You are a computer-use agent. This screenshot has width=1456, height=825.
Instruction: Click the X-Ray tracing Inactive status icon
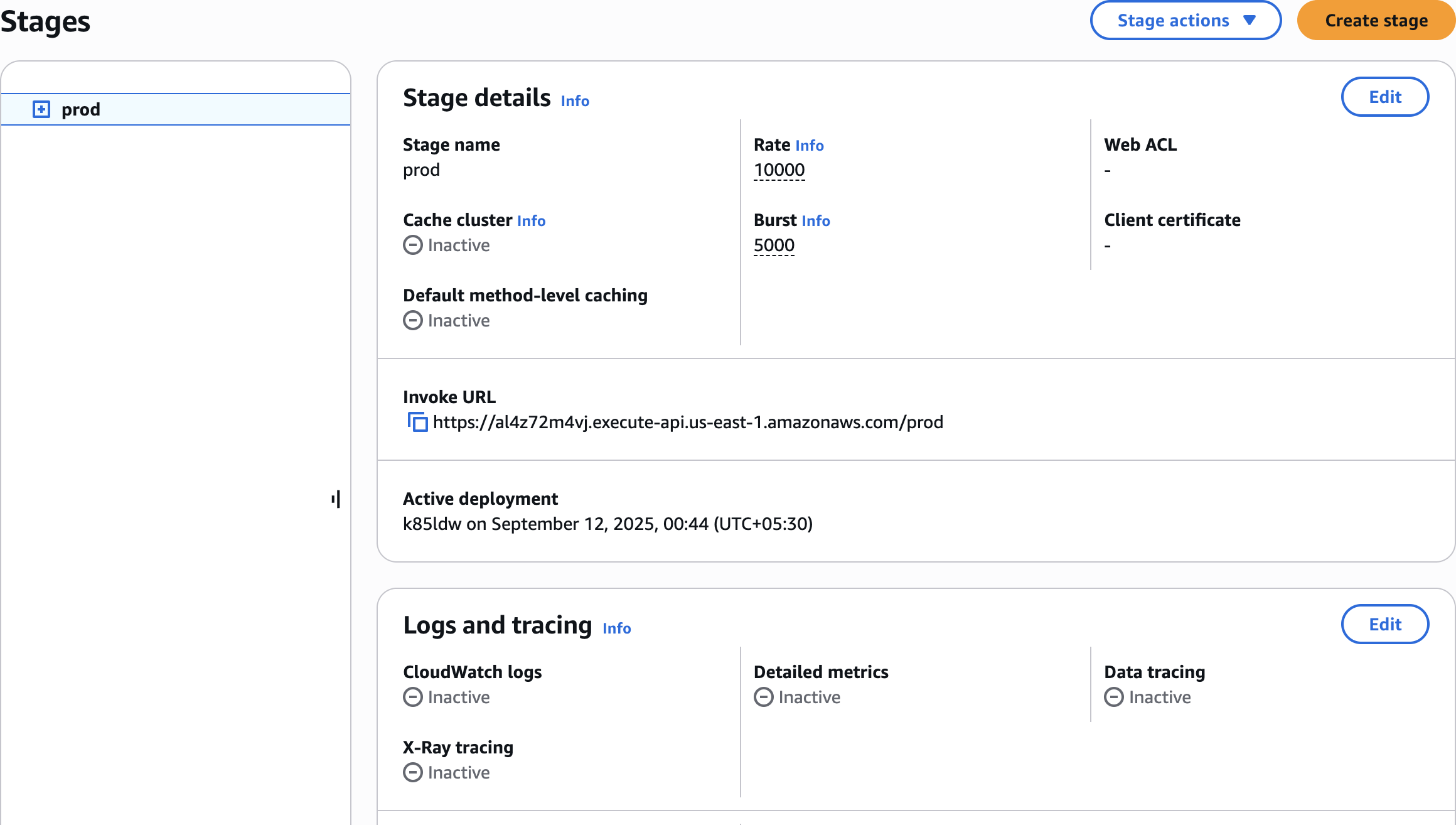tap(412, 772)
